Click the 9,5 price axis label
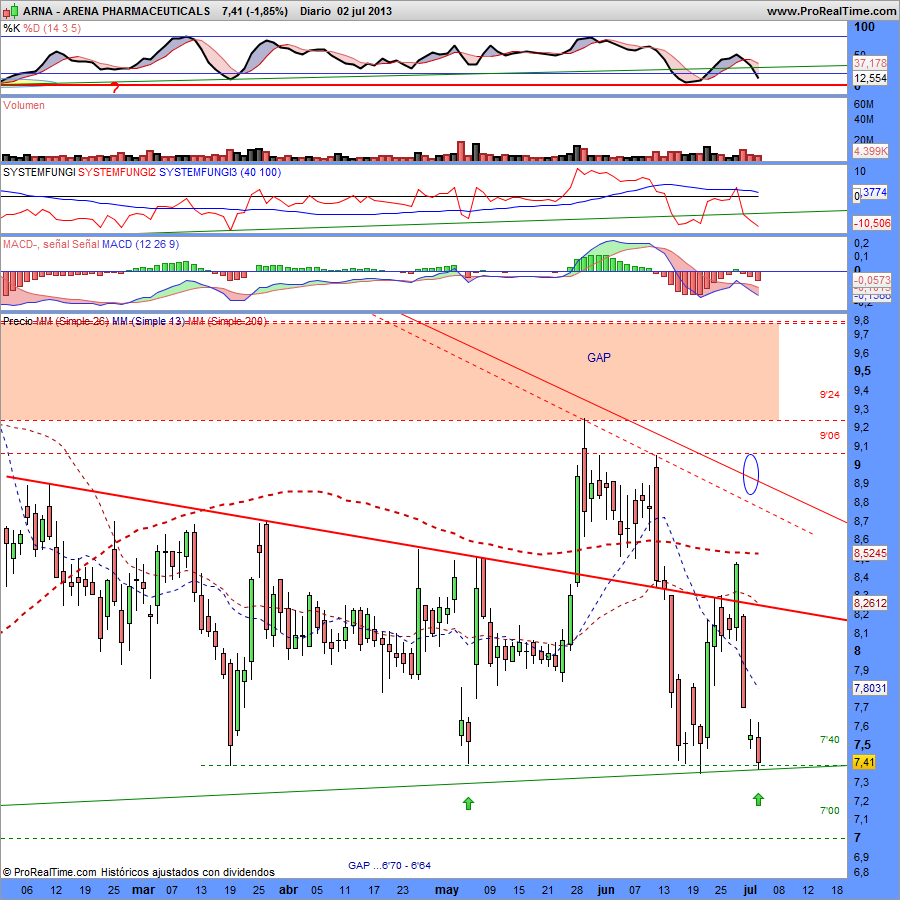Viewport: 900px width, 900px height. point(862,371)
